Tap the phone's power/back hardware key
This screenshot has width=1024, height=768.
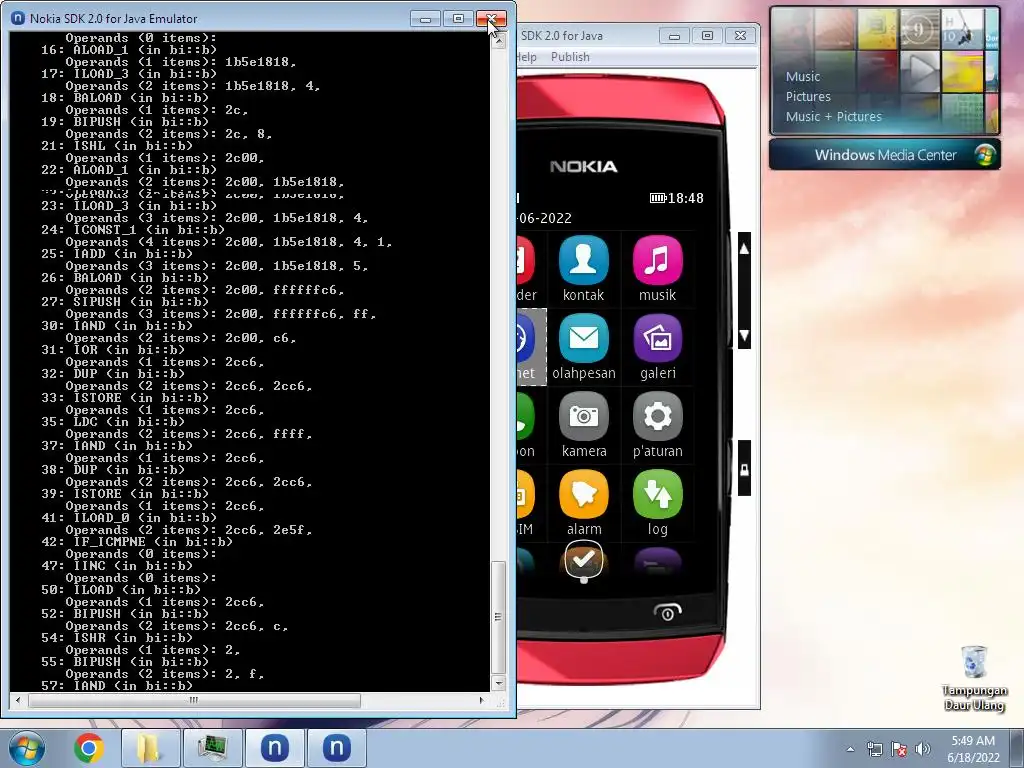pos(667,613)
